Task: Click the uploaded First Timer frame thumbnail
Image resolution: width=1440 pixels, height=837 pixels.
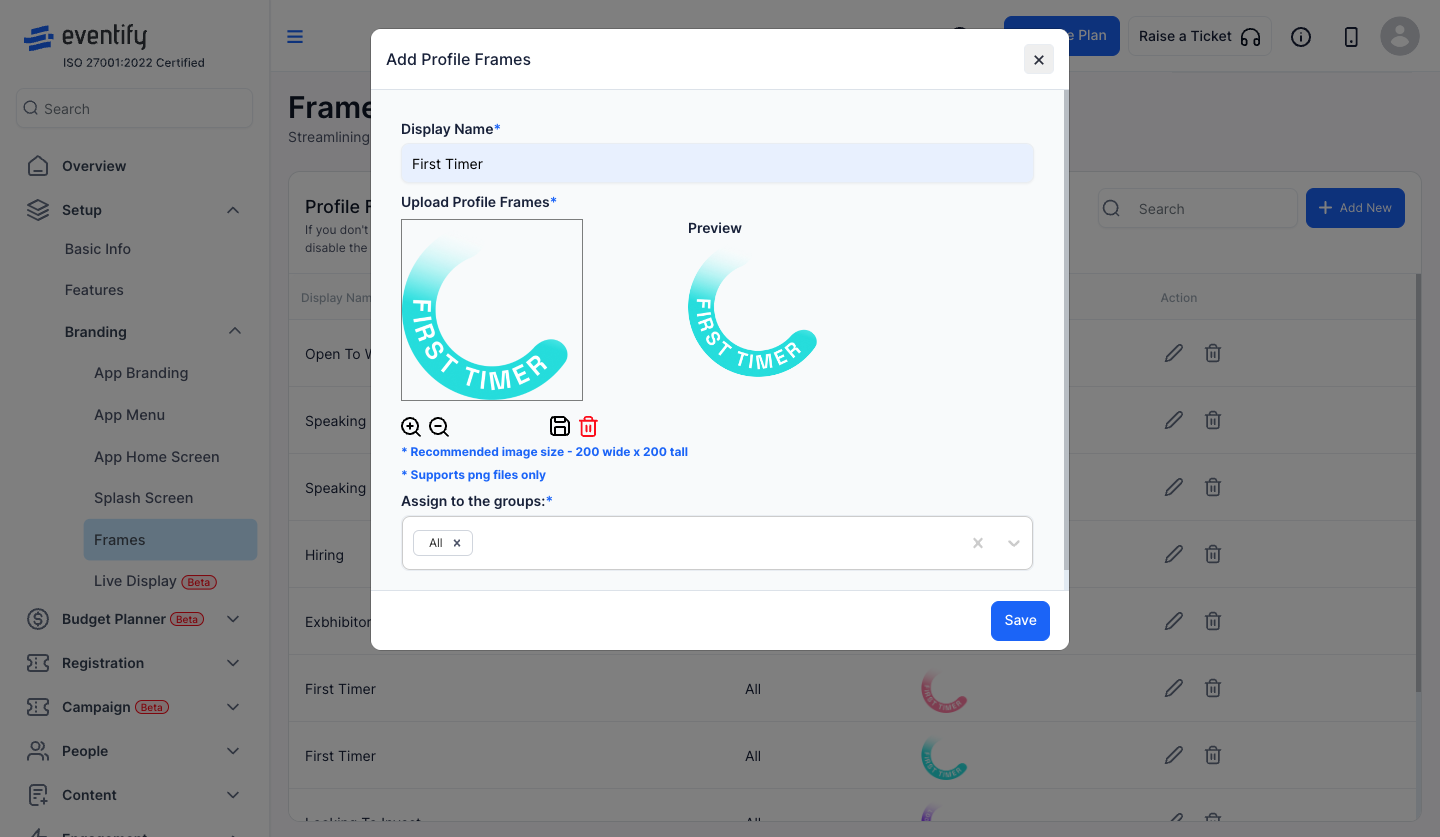Action: click(x=492, y=310)
